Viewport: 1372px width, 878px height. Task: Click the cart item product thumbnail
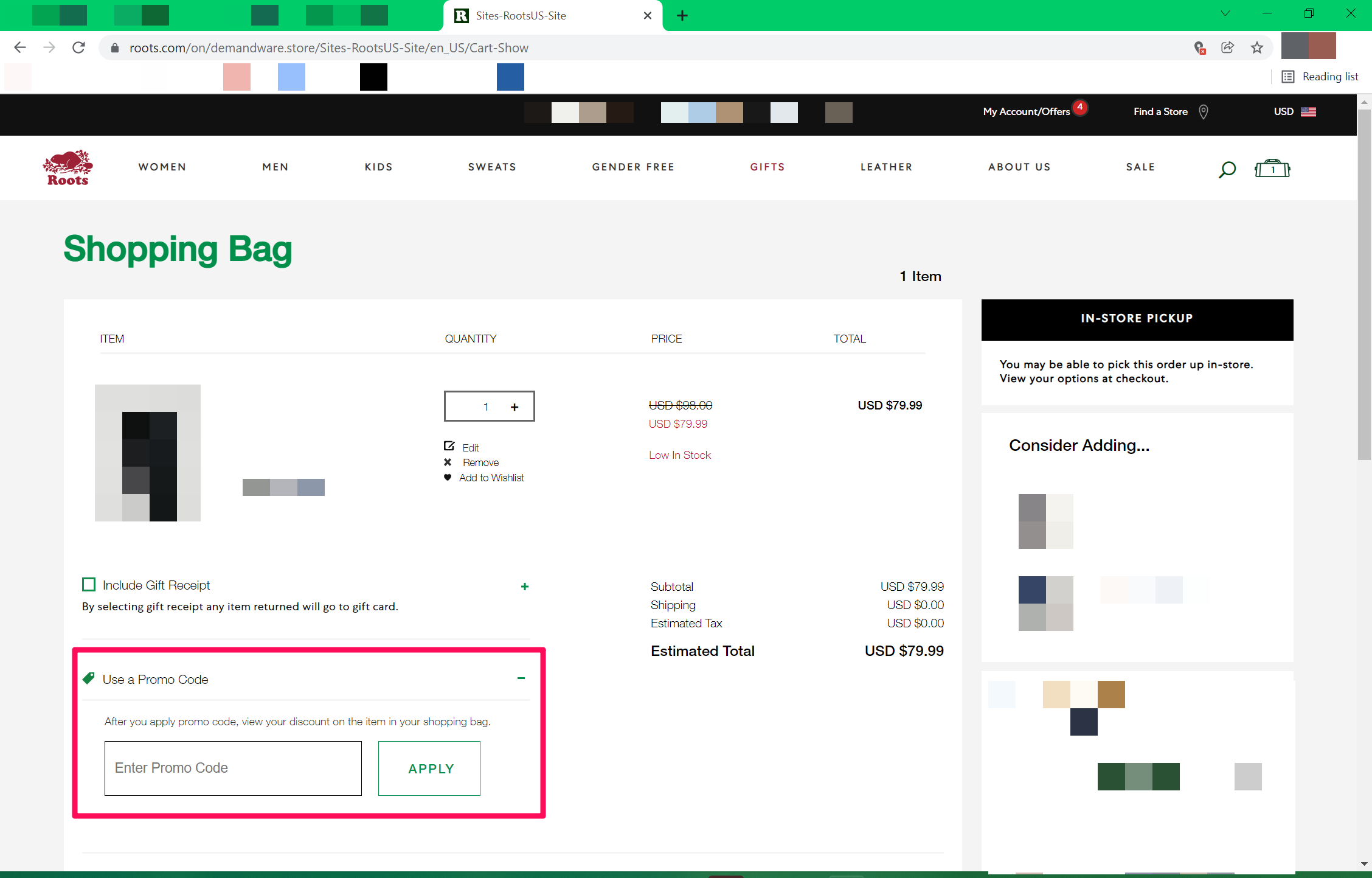(148, 453)
